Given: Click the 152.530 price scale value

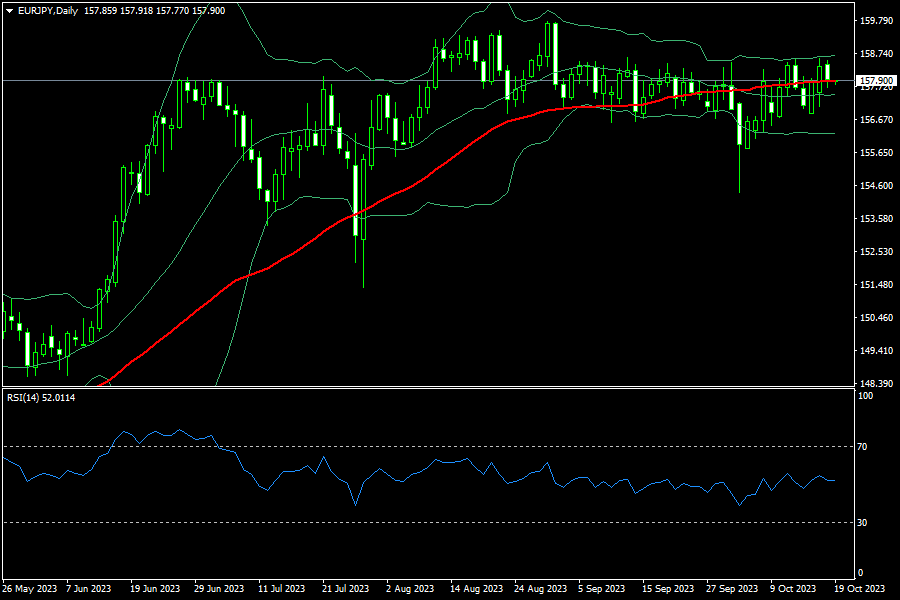Looking at the screenshot, I should [x=876, y=251].
